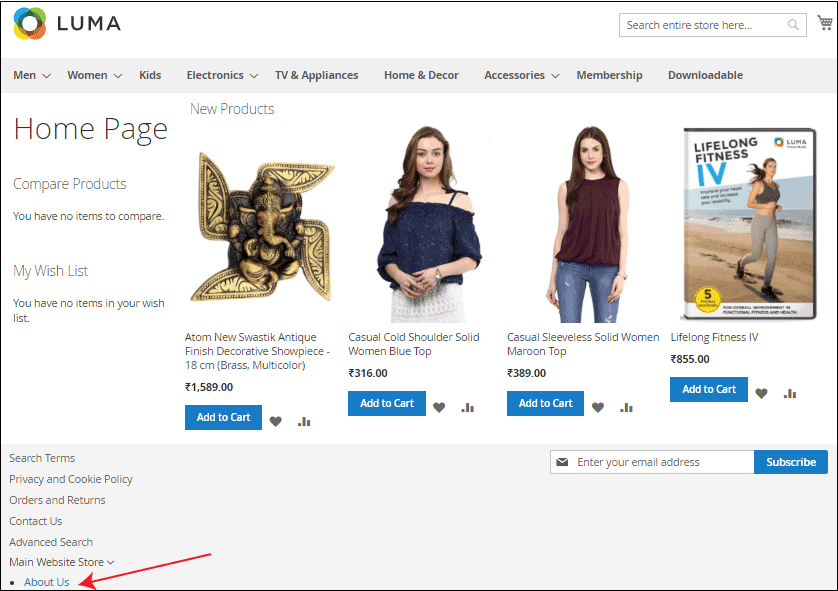
Task: Click the Compare Products heading
Action: point(69,184)
